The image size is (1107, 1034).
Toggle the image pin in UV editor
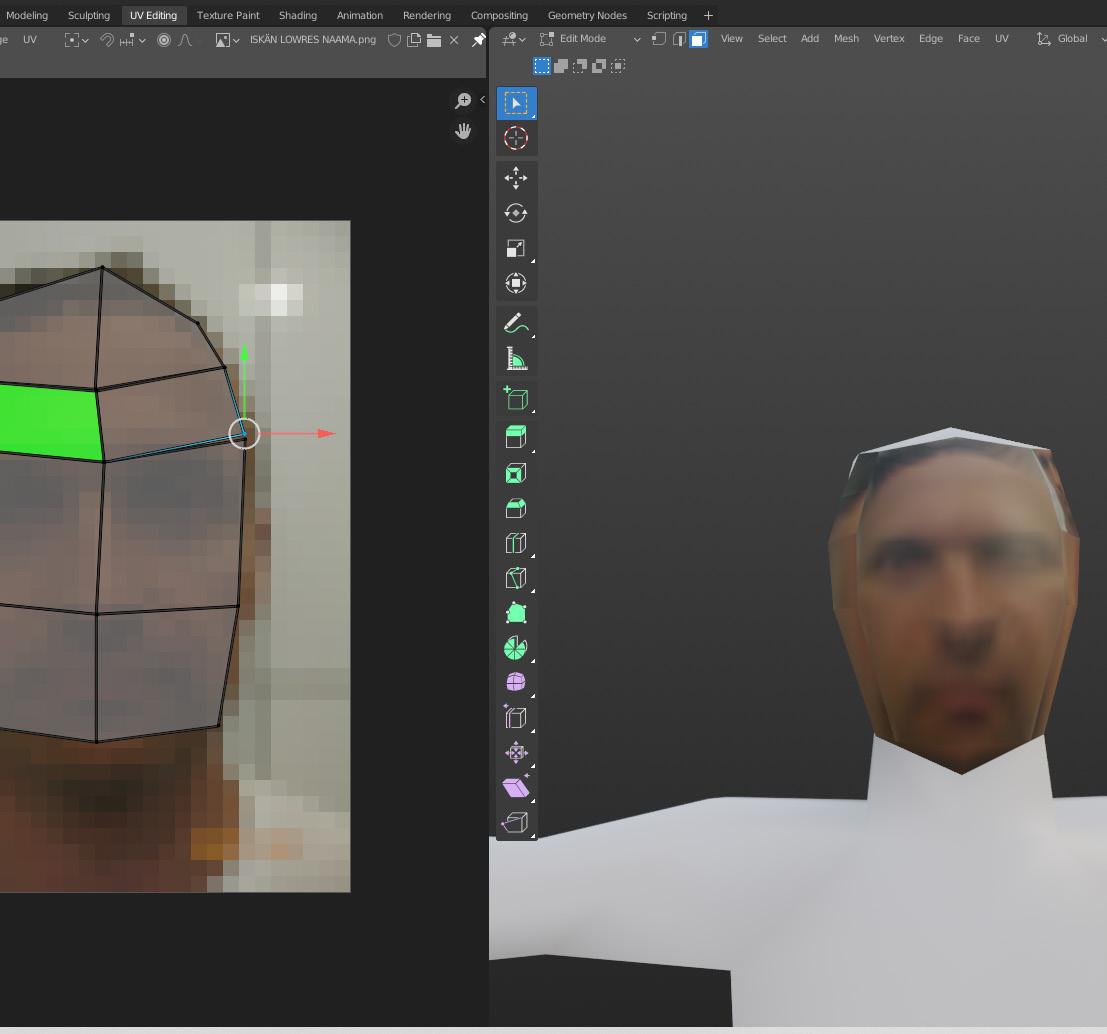point(478,40)
